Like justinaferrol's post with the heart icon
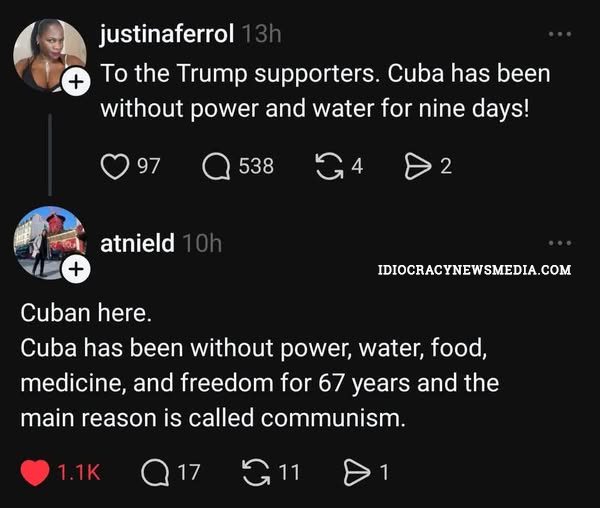The image size is (600, 508). tap(116, 166)
